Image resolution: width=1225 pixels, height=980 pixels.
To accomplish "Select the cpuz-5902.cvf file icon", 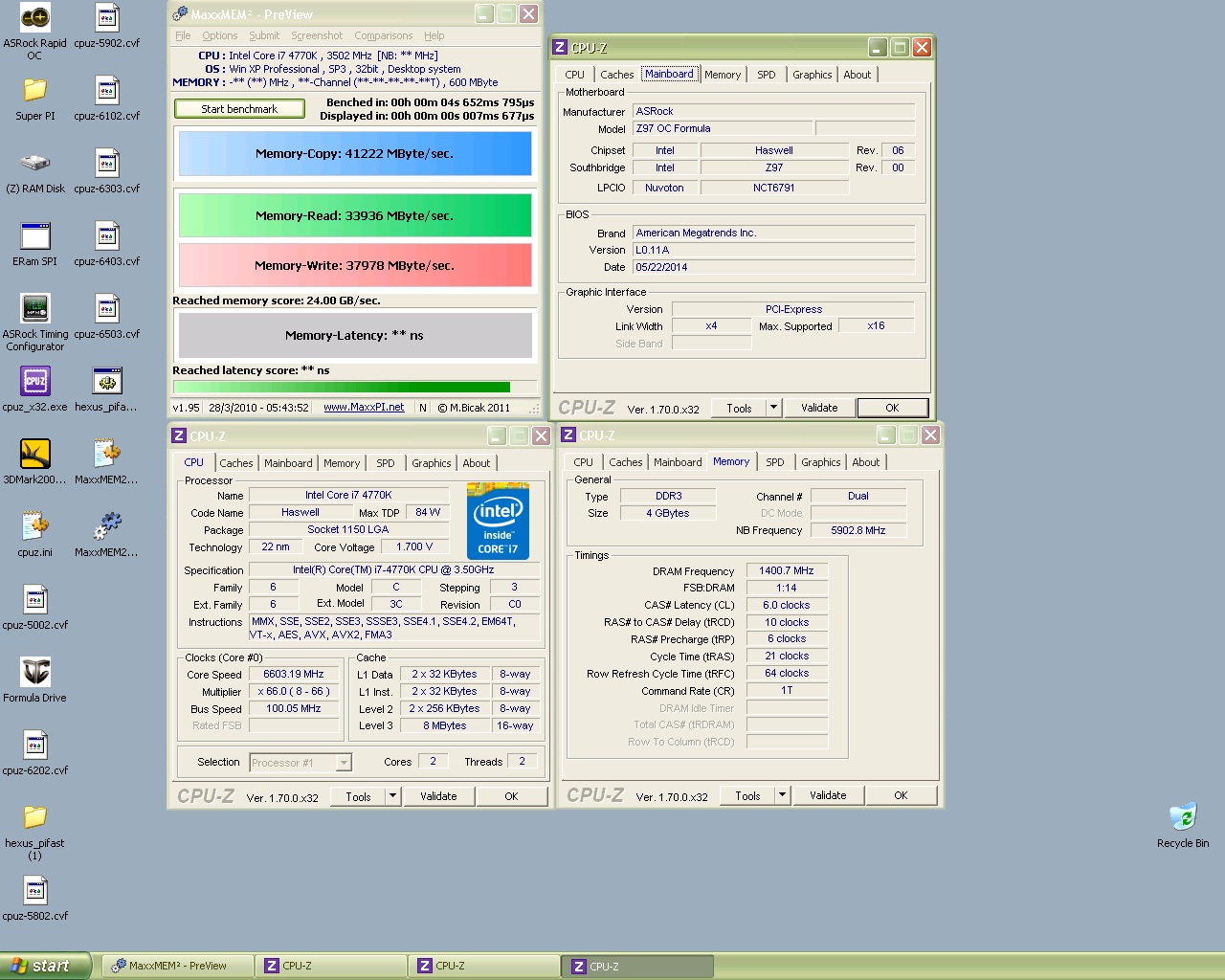I will (107, 17).
